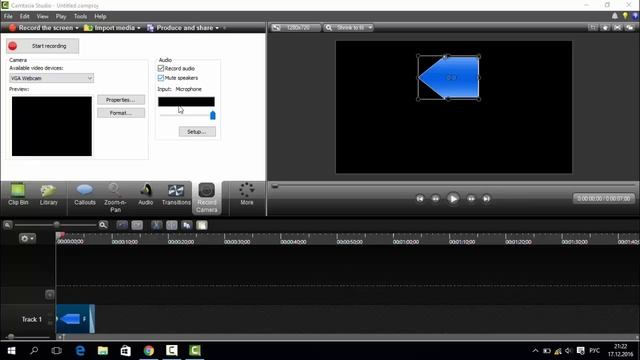The image size is (640, 360).
Task: Jump to next clip with skip-forward button
Action: click(x=486, y=199)
